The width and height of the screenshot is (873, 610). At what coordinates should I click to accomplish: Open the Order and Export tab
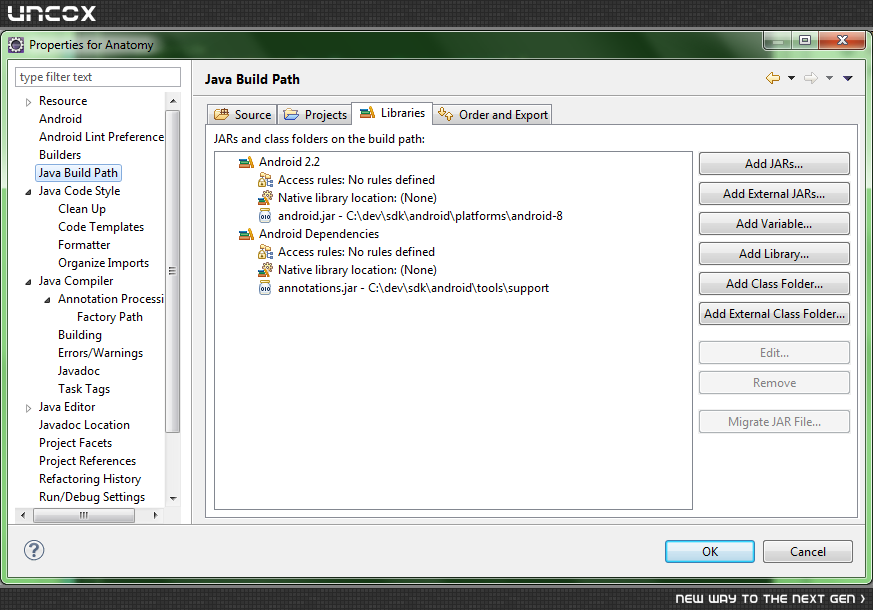pos(493,115)
